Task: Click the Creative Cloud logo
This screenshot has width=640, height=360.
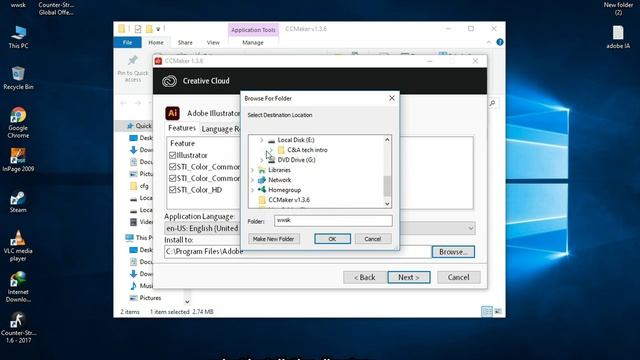Action: click(x=169, y=81)
